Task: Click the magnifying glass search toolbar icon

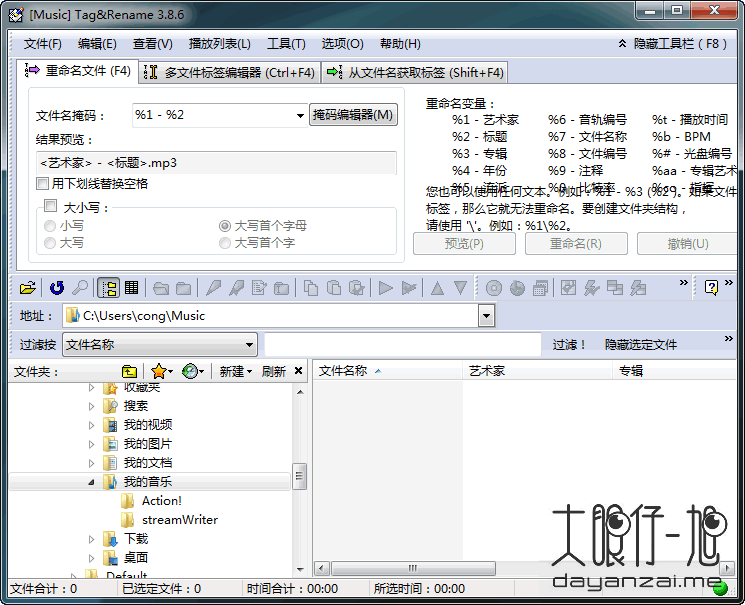Action: click(80, 288)
